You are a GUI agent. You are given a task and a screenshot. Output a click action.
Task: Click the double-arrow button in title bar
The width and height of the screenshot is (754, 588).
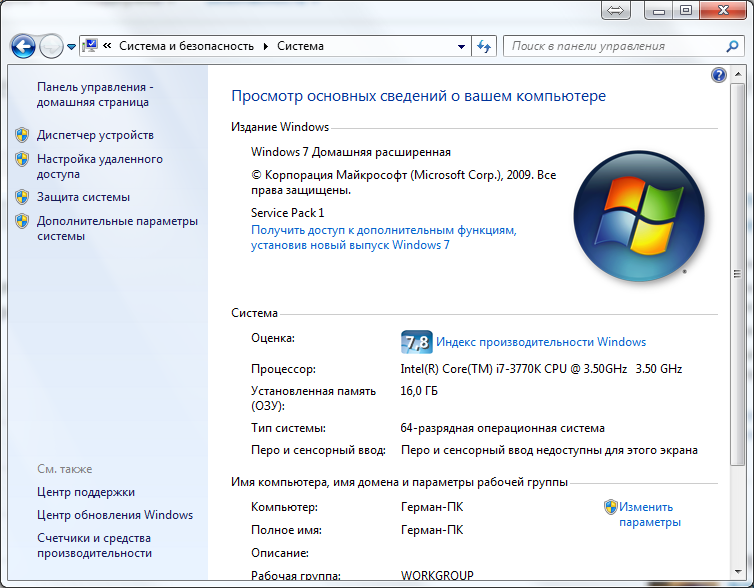[616, 10]
